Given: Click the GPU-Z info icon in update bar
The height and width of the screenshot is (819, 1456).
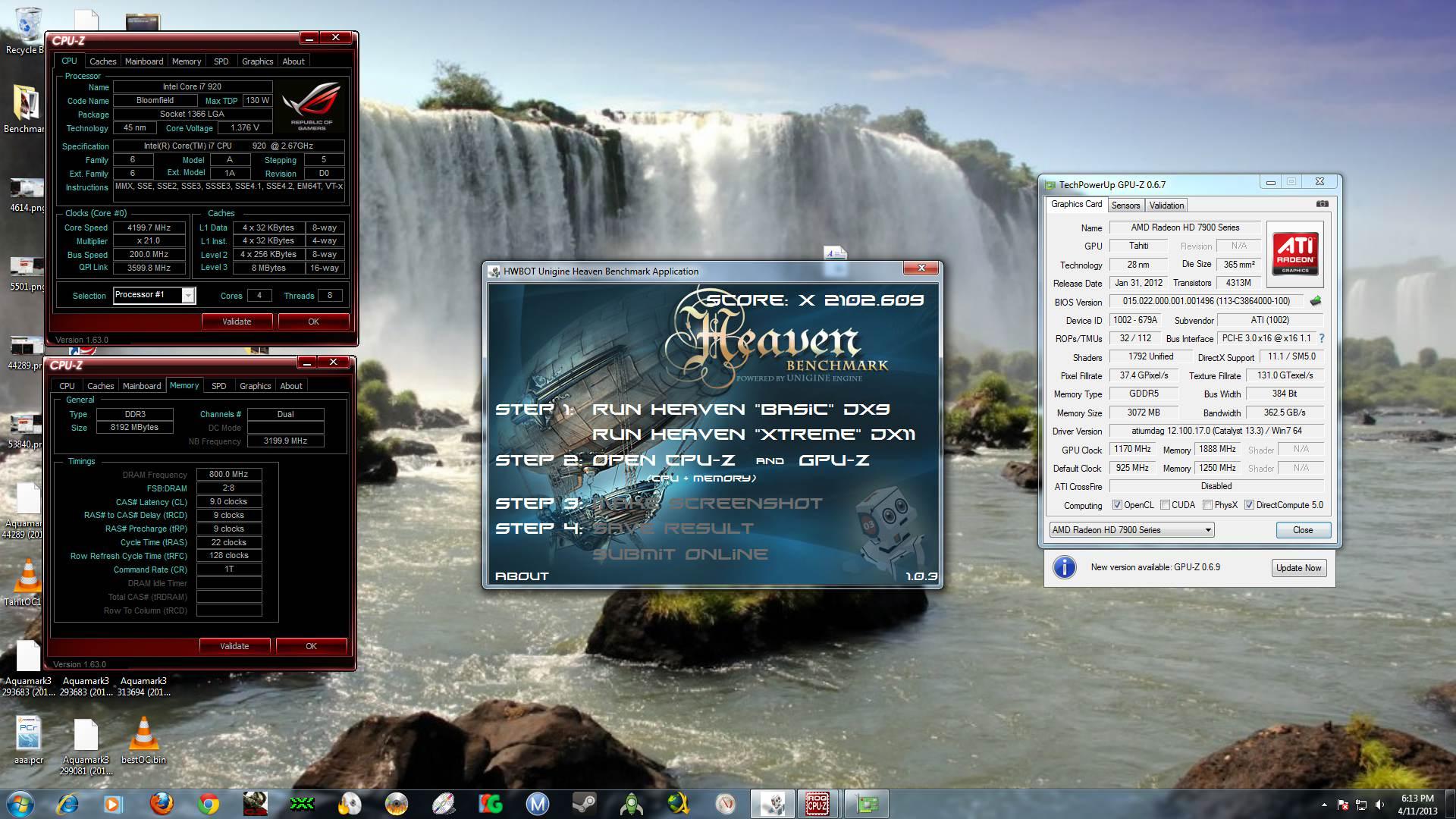Looking at the screenshot, I should click(1065, 567).
